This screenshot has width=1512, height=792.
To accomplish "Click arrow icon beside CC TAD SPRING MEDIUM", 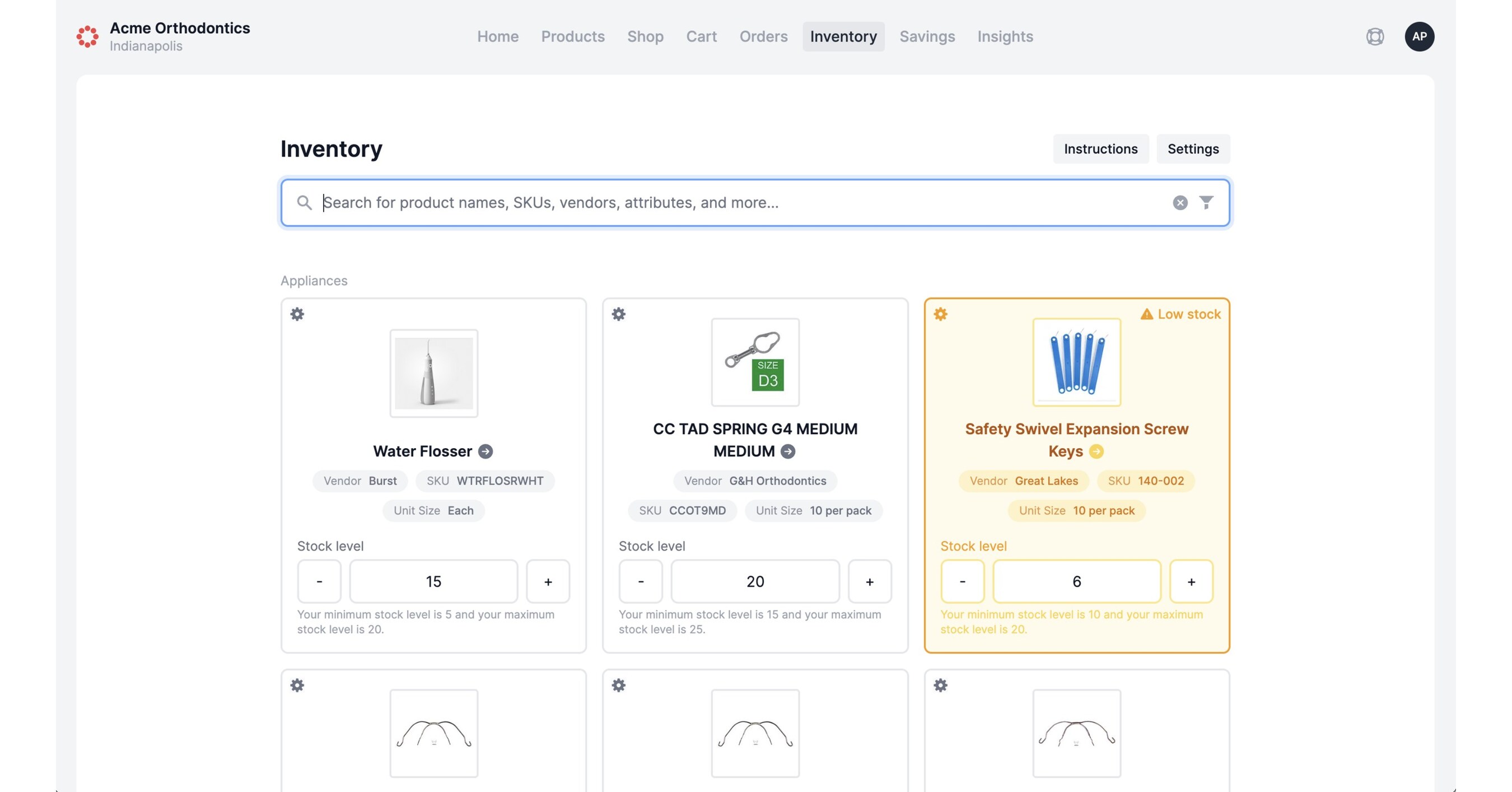I will click(x=788, y=451).
